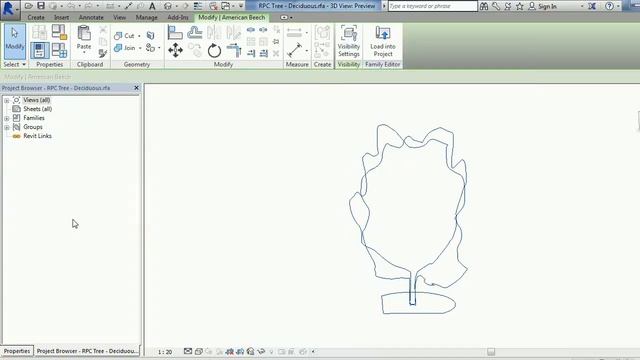Click the Paste clipboard icon
The image size is (640, 360).
coord(84,33)
